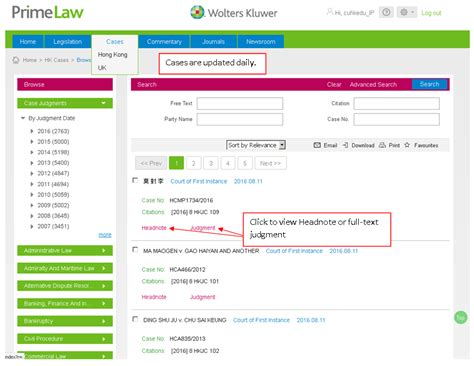Expand Civil Procedure category
The width and height of the screenshot is (474, 366).
pyautogui.click(x=65, y=339)
